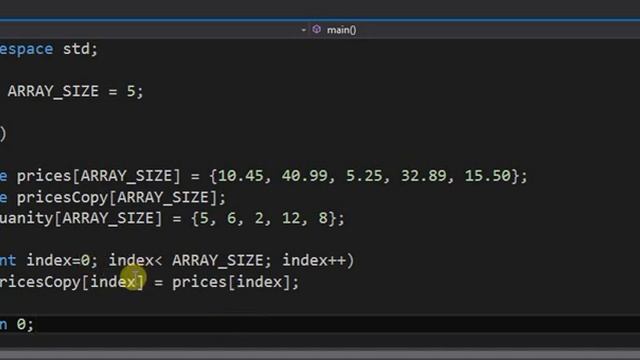
Task: Click 'index=0;' in the for loop
Action: tap(62, 260)
